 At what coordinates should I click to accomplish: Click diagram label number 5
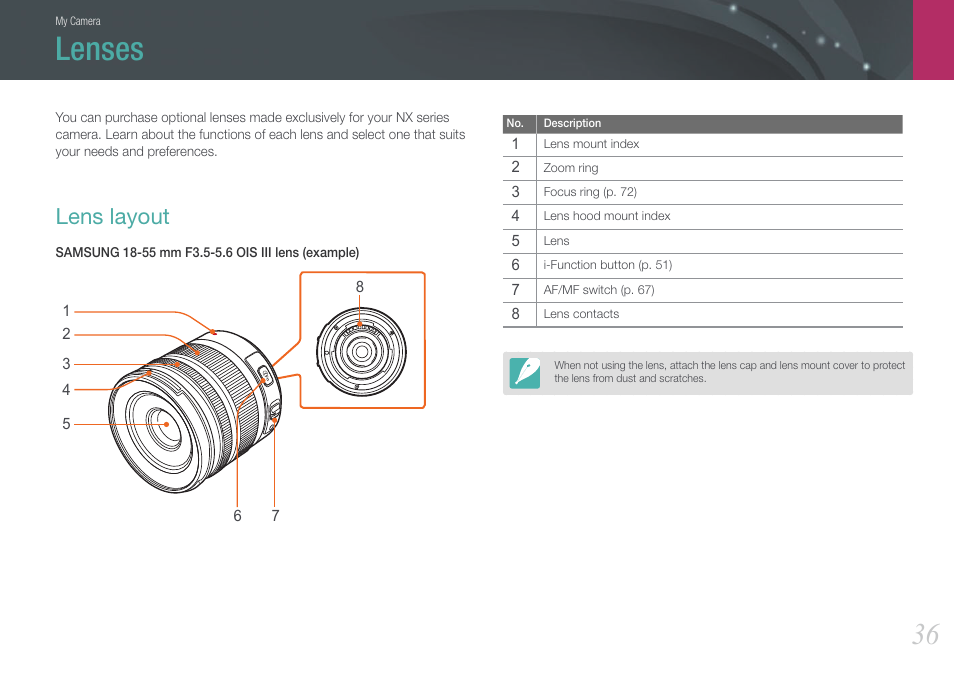pyautogui.click(x=66, y=423)
